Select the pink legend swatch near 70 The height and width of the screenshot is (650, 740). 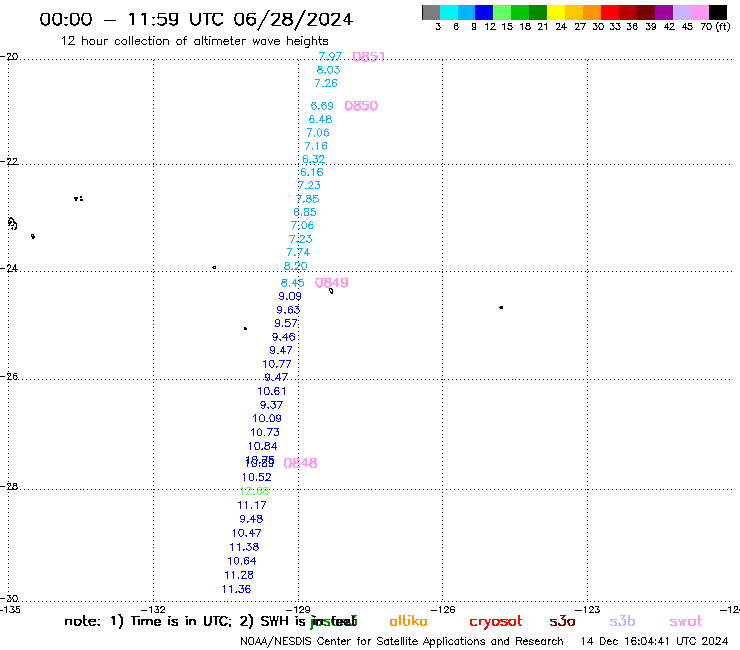(x=700, y=12)
